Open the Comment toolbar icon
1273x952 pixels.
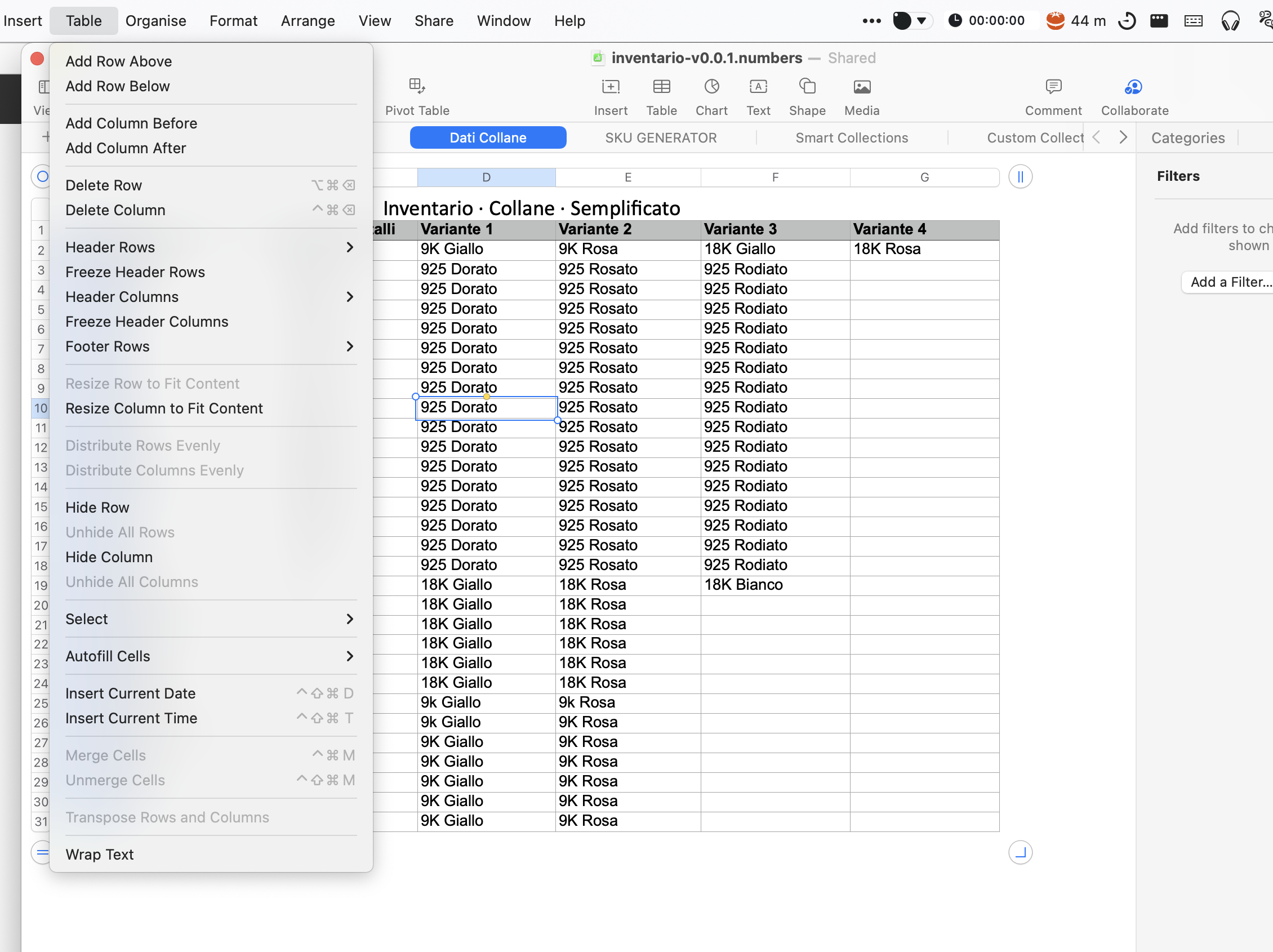(1053, 87)
